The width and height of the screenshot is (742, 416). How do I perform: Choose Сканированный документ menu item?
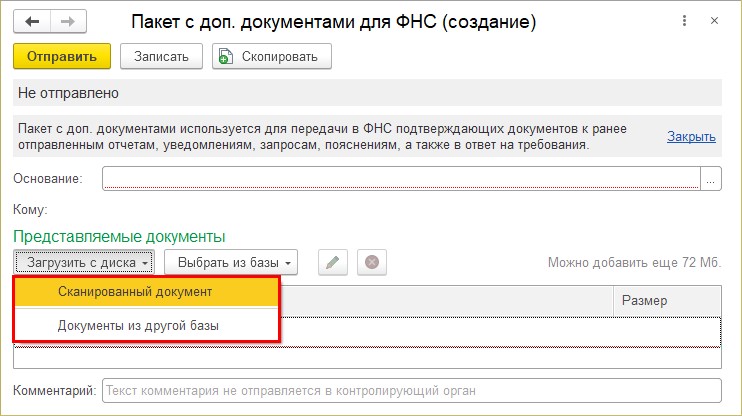(147, 292)
